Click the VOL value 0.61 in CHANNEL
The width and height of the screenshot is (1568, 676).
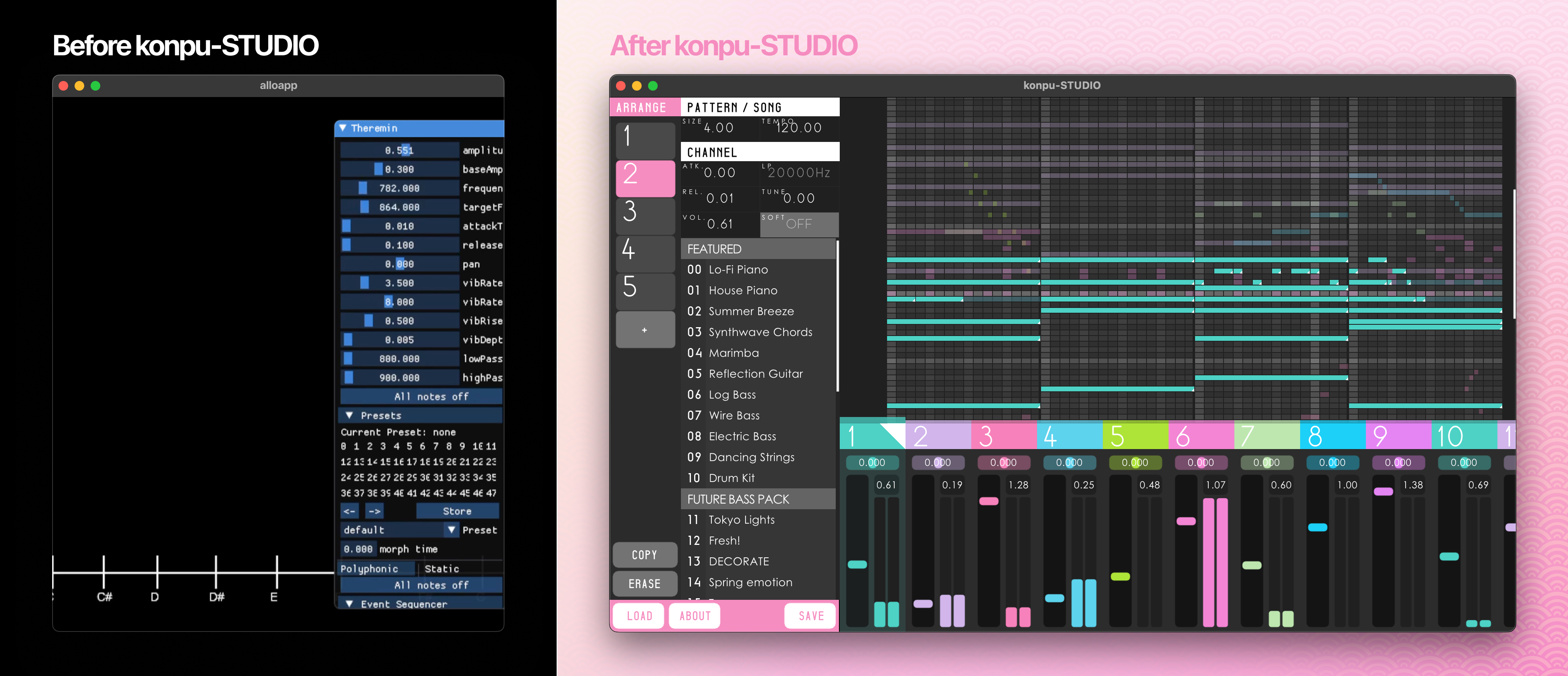tap(719, 225)
